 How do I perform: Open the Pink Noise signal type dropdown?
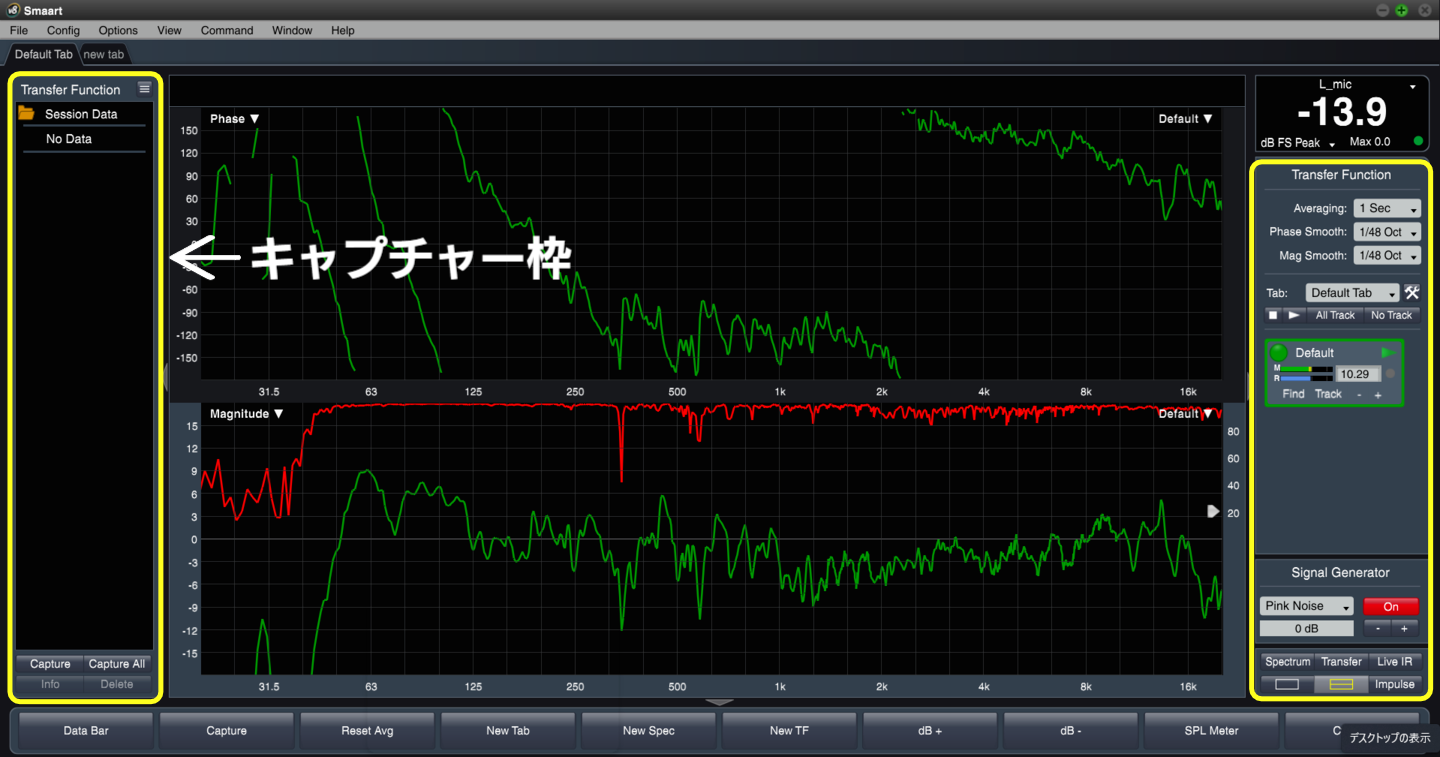1306,606
